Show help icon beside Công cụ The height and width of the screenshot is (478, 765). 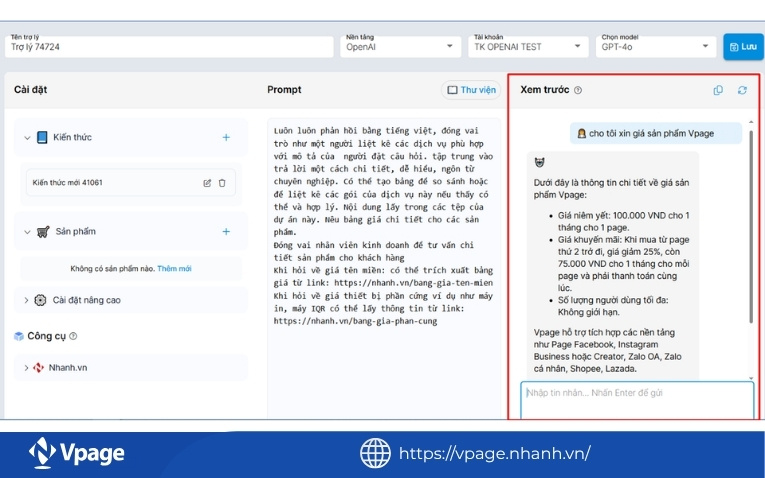(73, 336)
